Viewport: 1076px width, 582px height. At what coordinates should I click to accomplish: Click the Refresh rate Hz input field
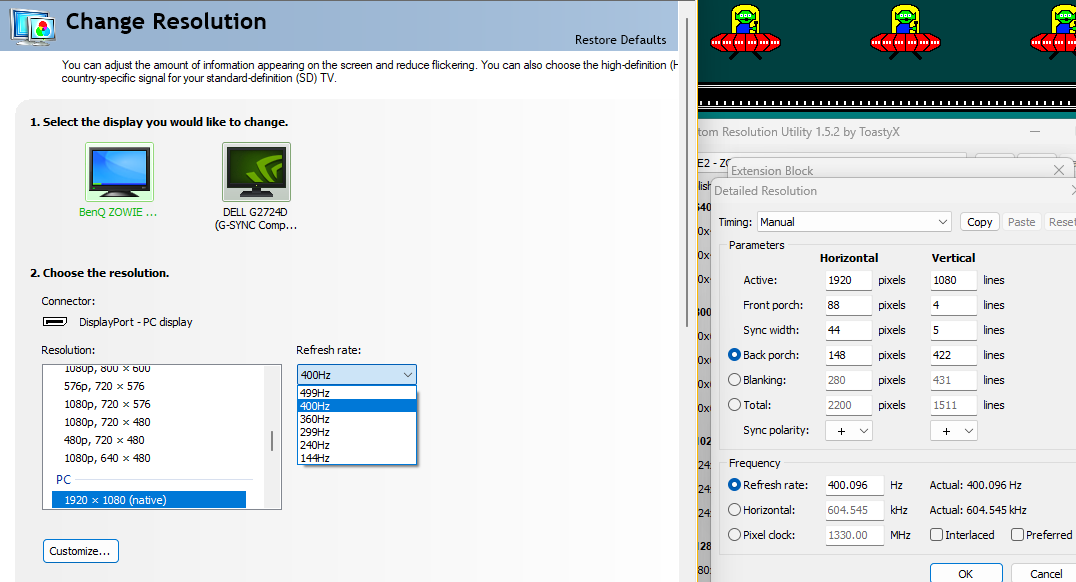pos(854,485)
